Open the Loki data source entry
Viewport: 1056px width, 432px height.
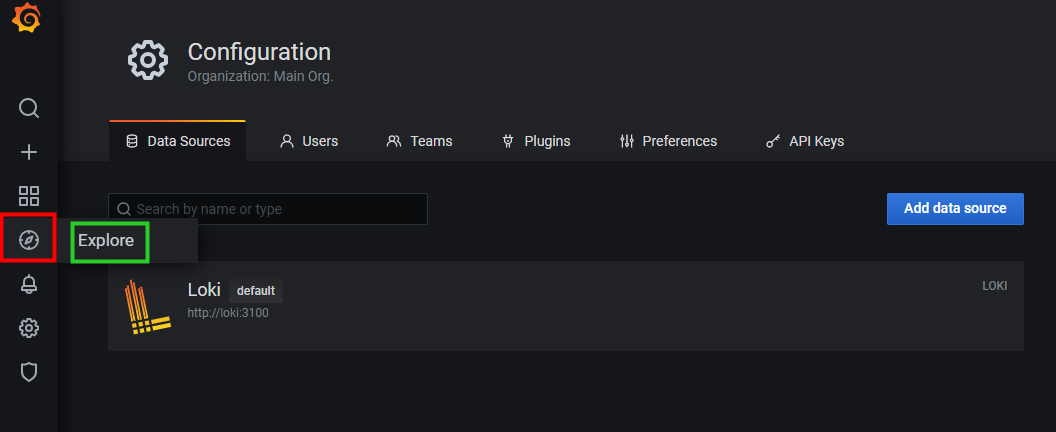pos(566,306)
